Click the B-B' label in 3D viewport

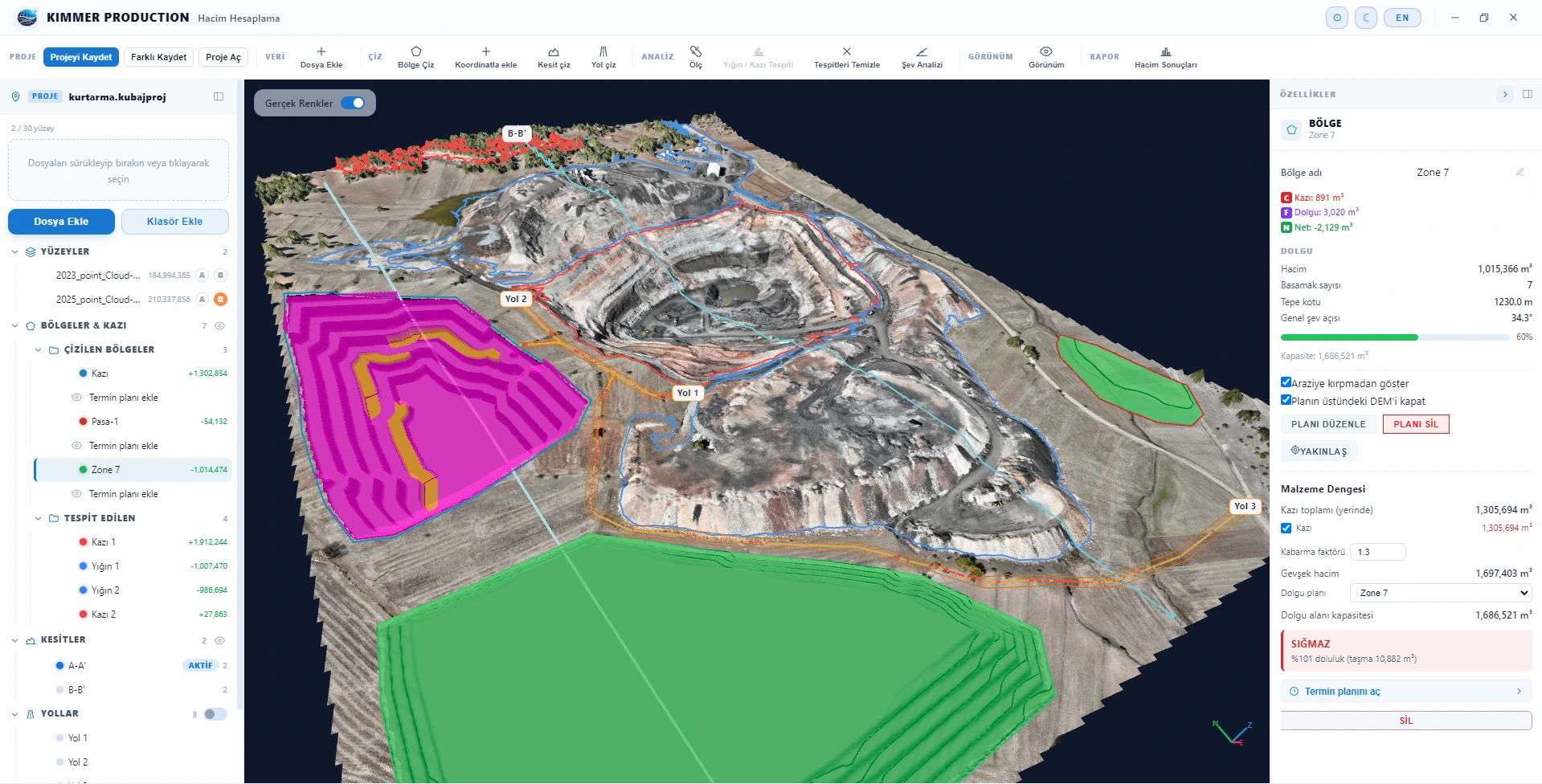pyautogui.click(x=516, y=133)
